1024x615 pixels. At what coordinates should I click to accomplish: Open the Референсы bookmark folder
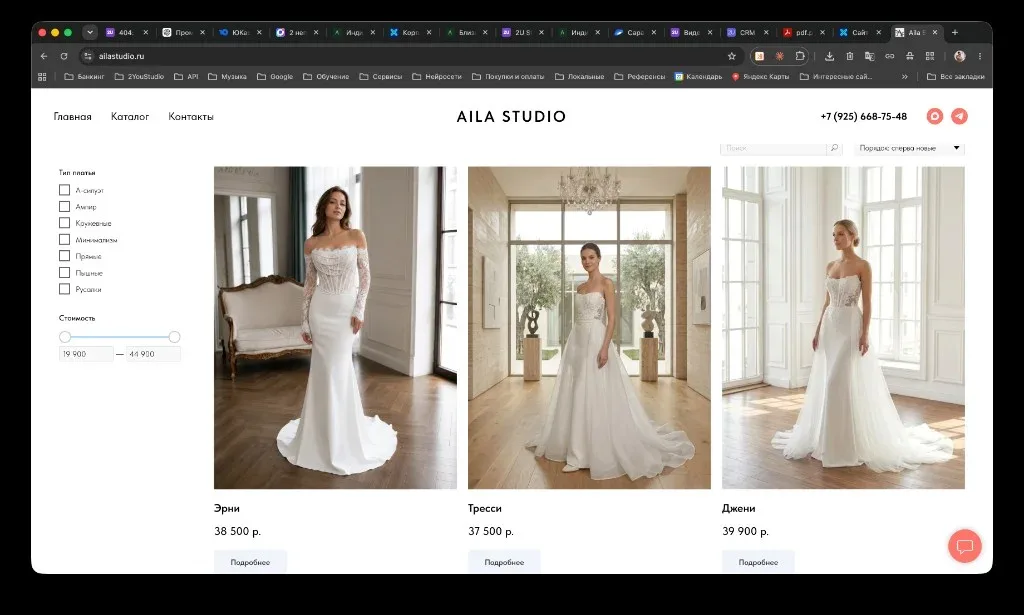click(639, 76)
